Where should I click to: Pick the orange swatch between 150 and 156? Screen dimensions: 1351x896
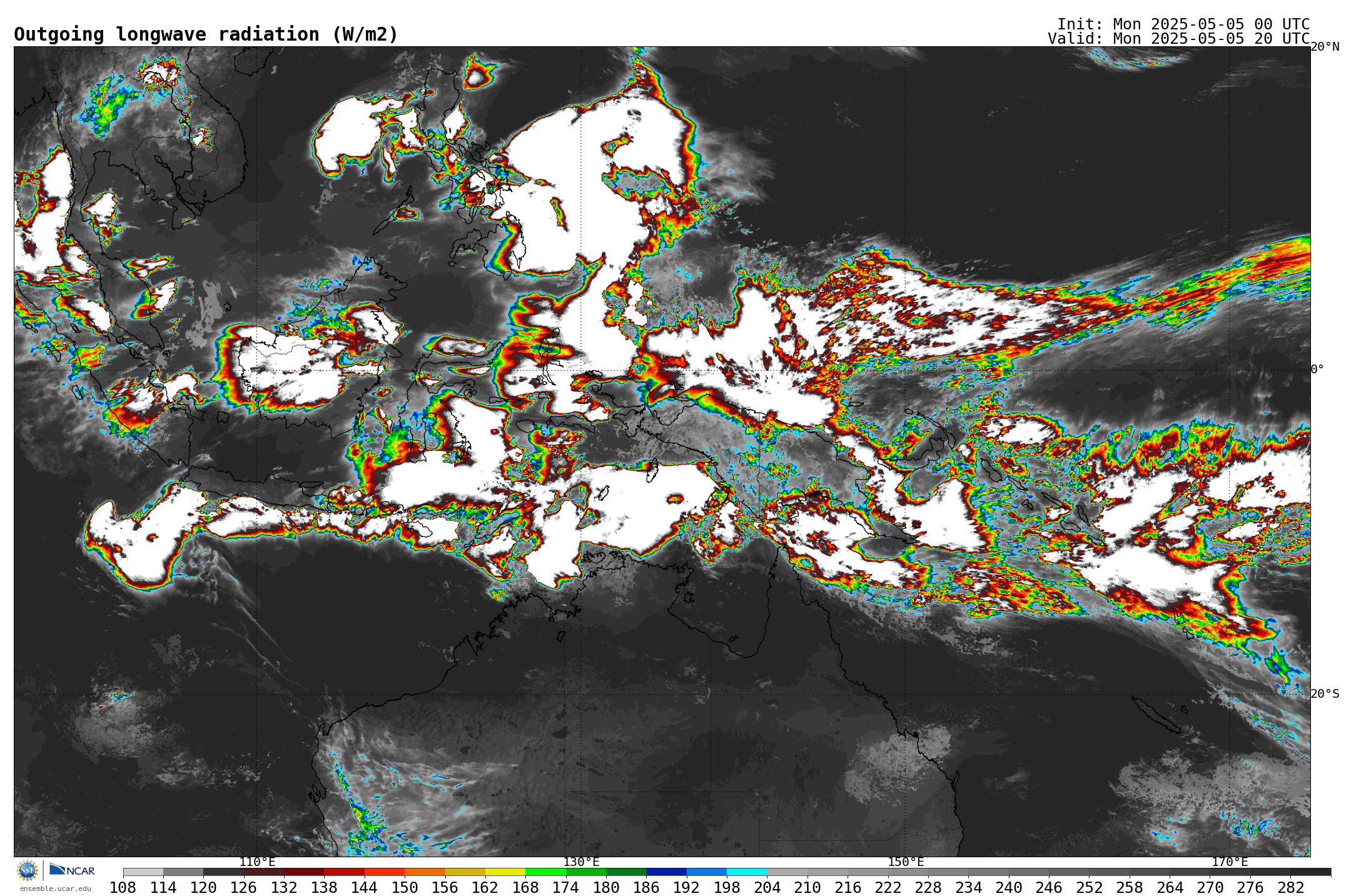pyautogui.click(x=425, y=872)
